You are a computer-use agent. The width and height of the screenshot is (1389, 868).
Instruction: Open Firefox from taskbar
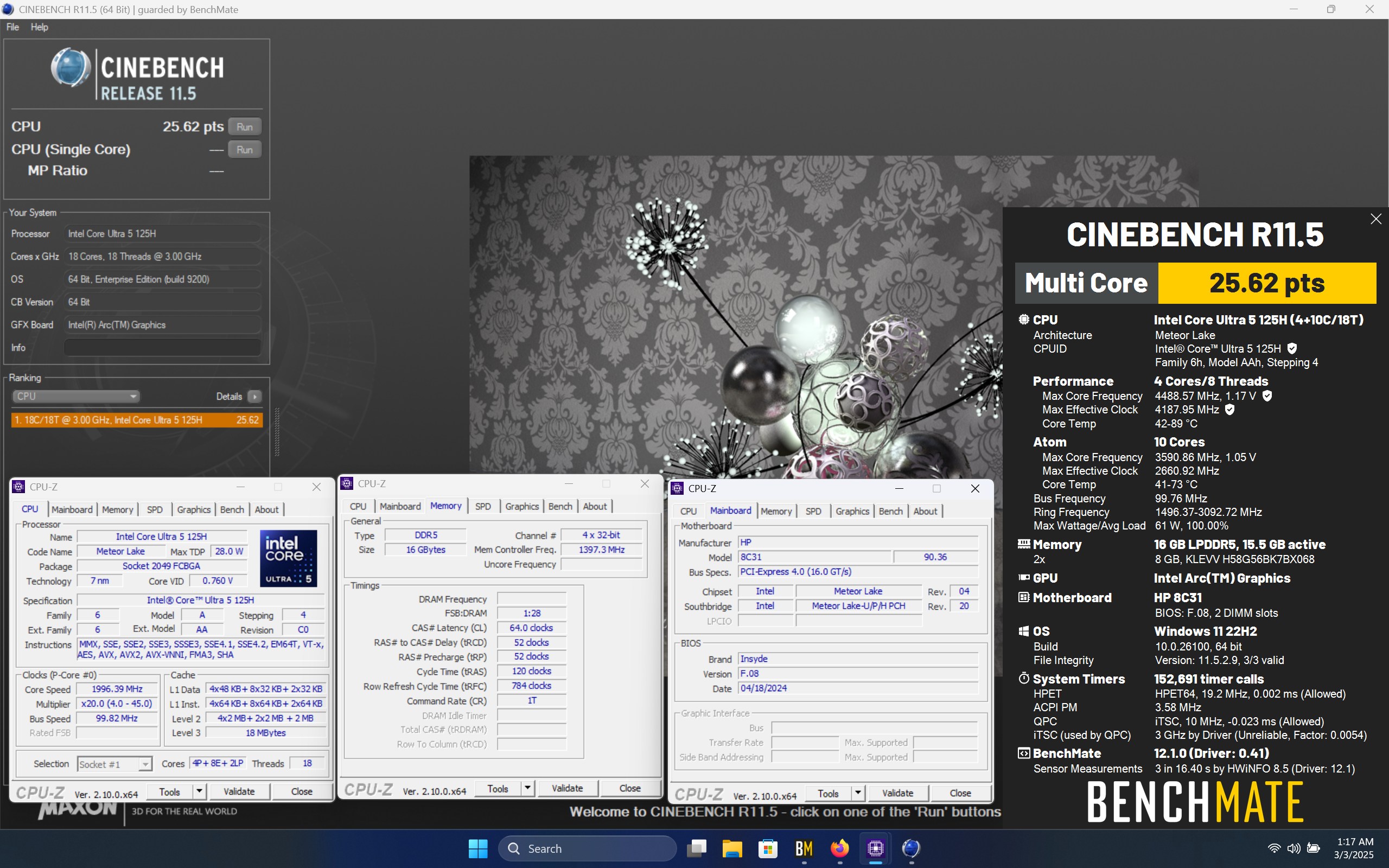tap(839, 848)
